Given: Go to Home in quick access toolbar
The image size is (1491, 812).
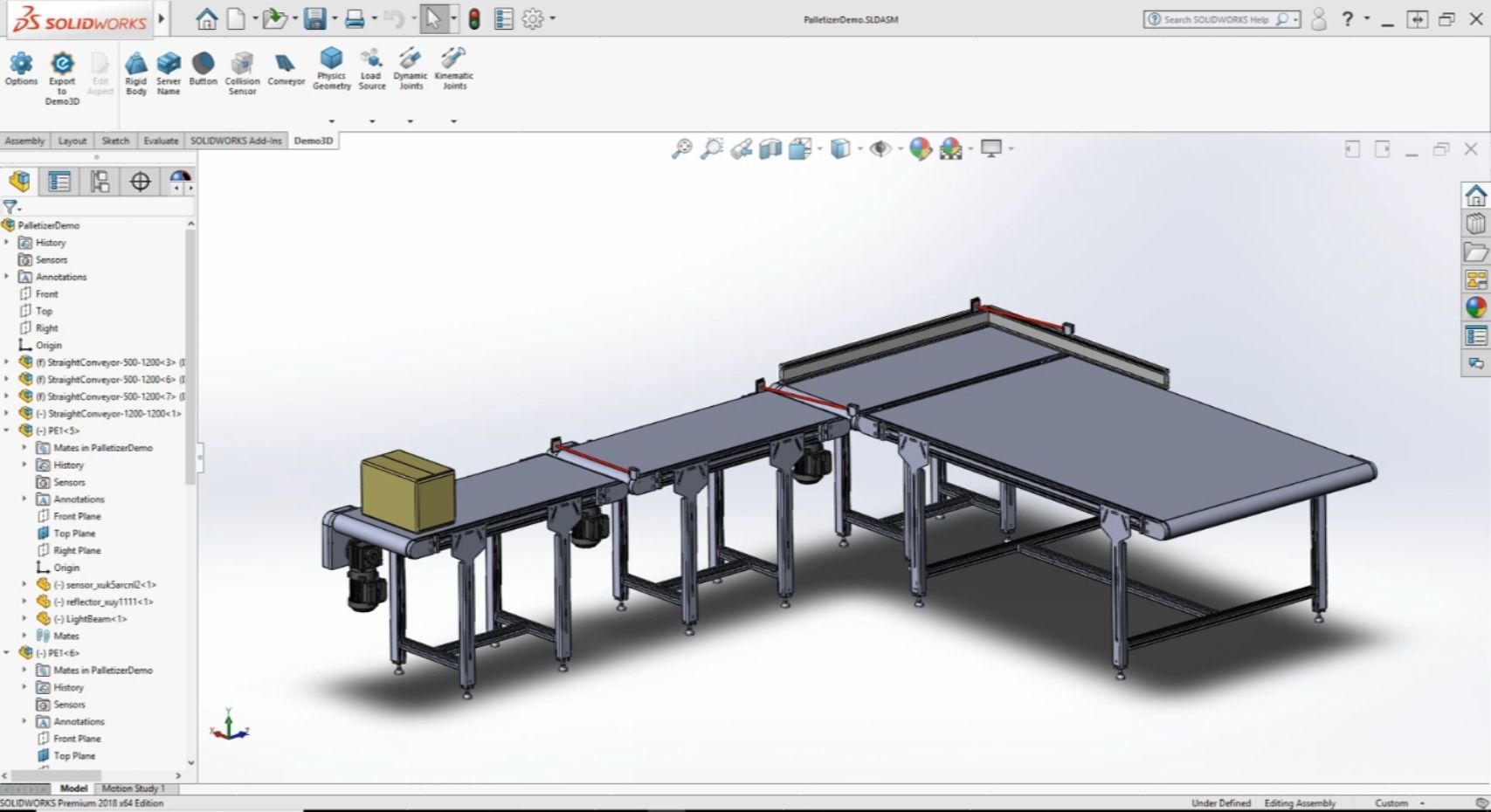Looking at the screenshot, I should [x=207, y=18].
